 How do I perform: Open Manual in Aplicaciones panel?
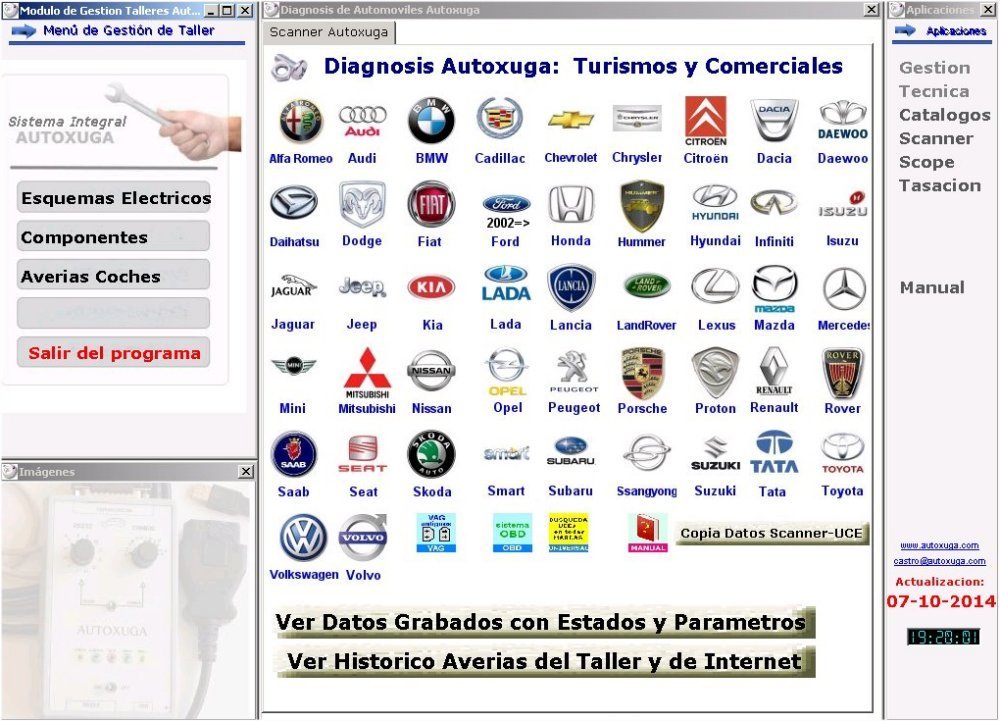pyautogui.click(x=932, y=288)
